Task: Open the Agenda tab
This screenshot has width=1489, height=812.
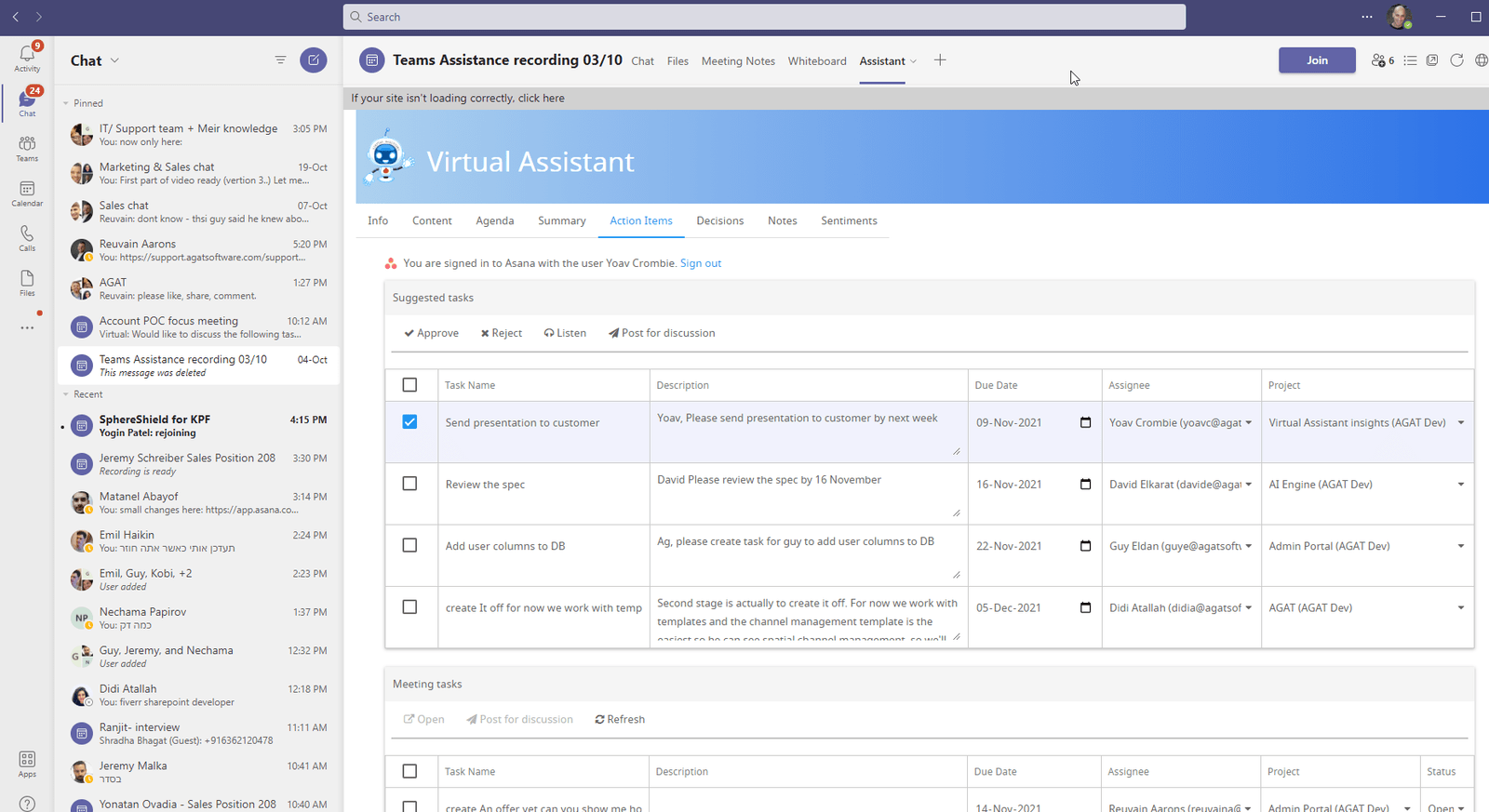Action: [x=495, y=220]
